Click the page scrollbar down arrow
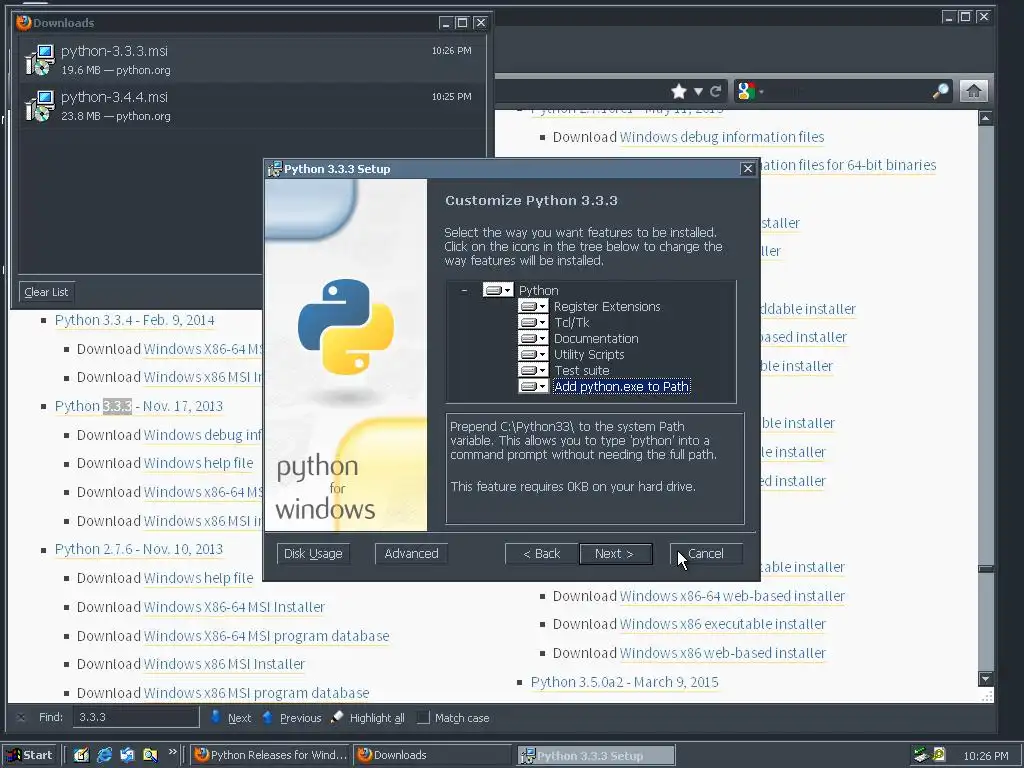 pyautogui.click(x=986, y=679)
